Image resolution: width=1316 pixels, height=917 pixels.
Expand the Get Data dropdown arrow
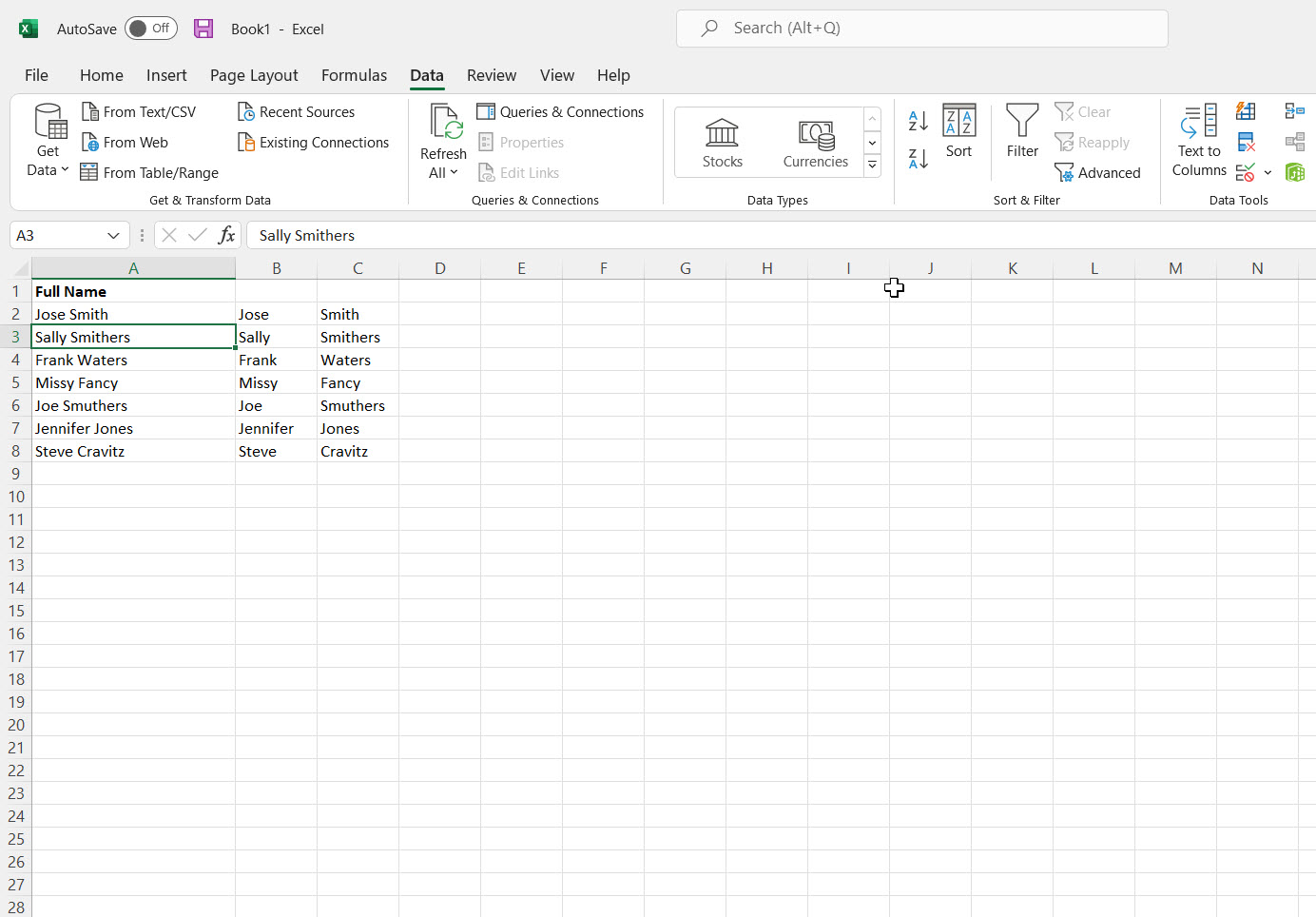click(x=65, y=170)
